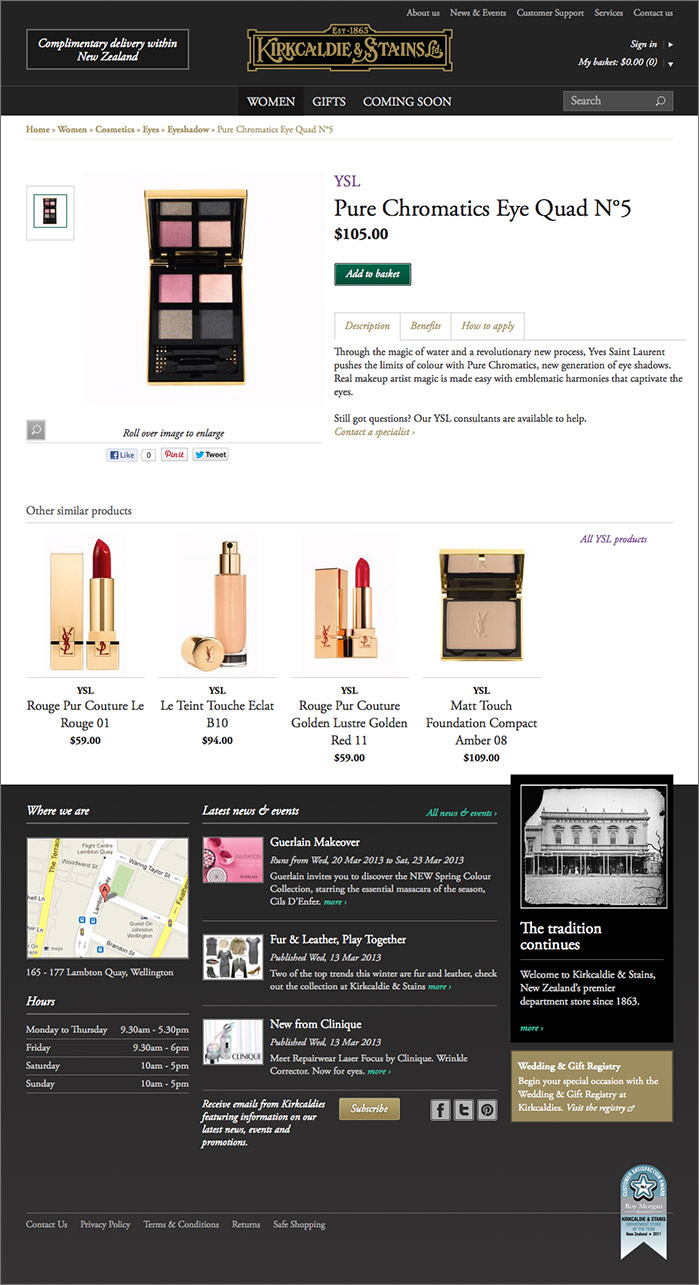Click the Sign in link
The width and height of the screenshot is (699, 1285).
(644, 44)
